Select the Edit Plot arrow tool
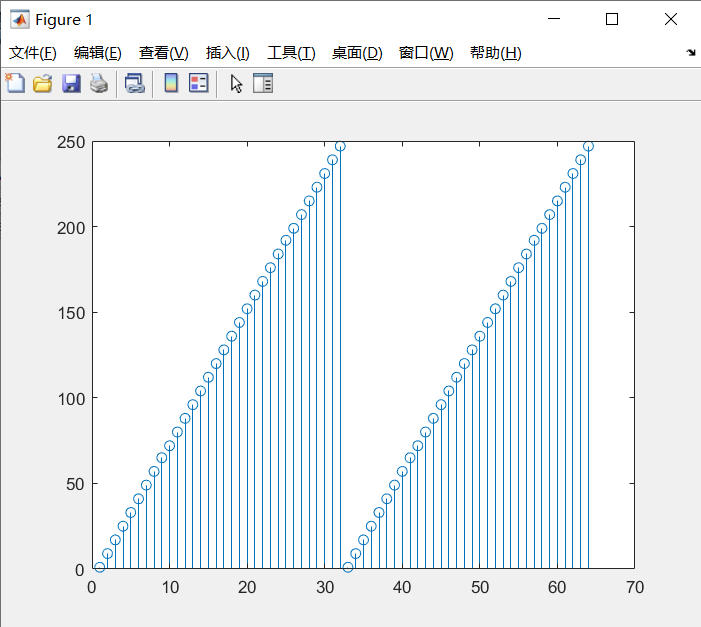The image size is (701, 627). point(236,84)
